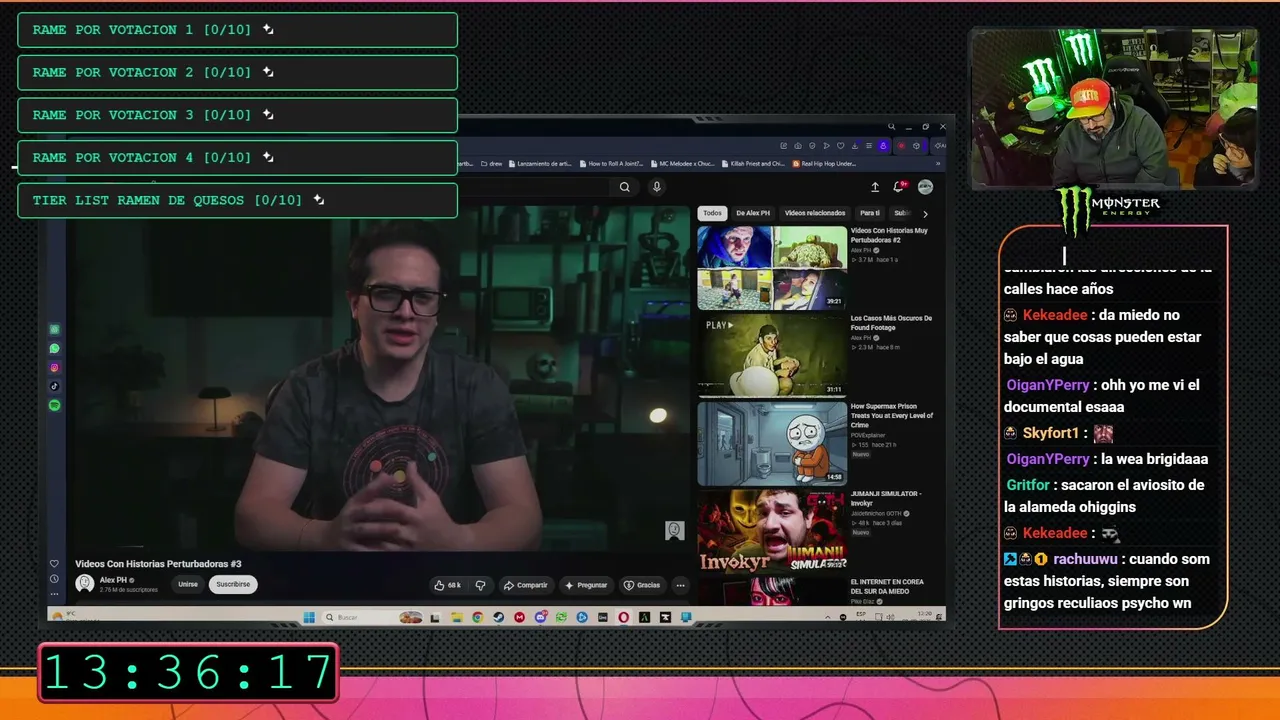Open TikTok from the browser sidebar
This screenshot has width=1280, height=720.
(x=55, y=386)
